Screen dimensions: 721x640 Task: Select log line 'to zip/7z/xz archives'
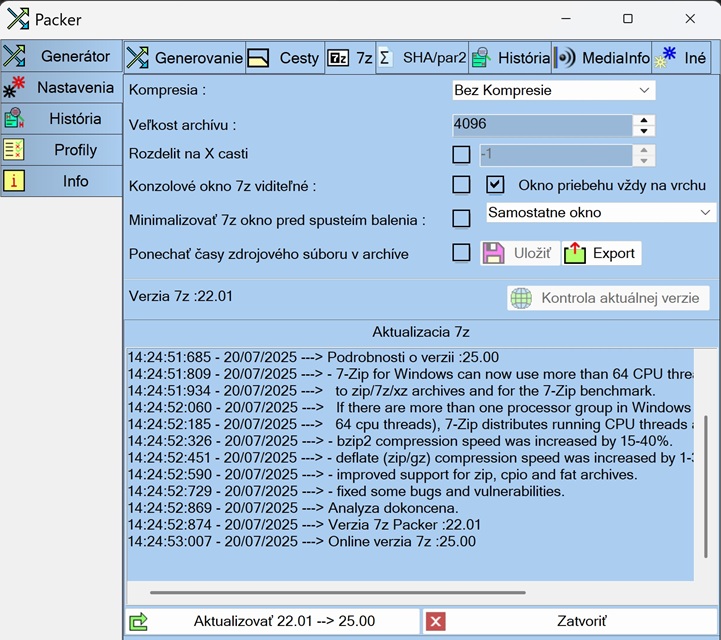tap(391, 391)
